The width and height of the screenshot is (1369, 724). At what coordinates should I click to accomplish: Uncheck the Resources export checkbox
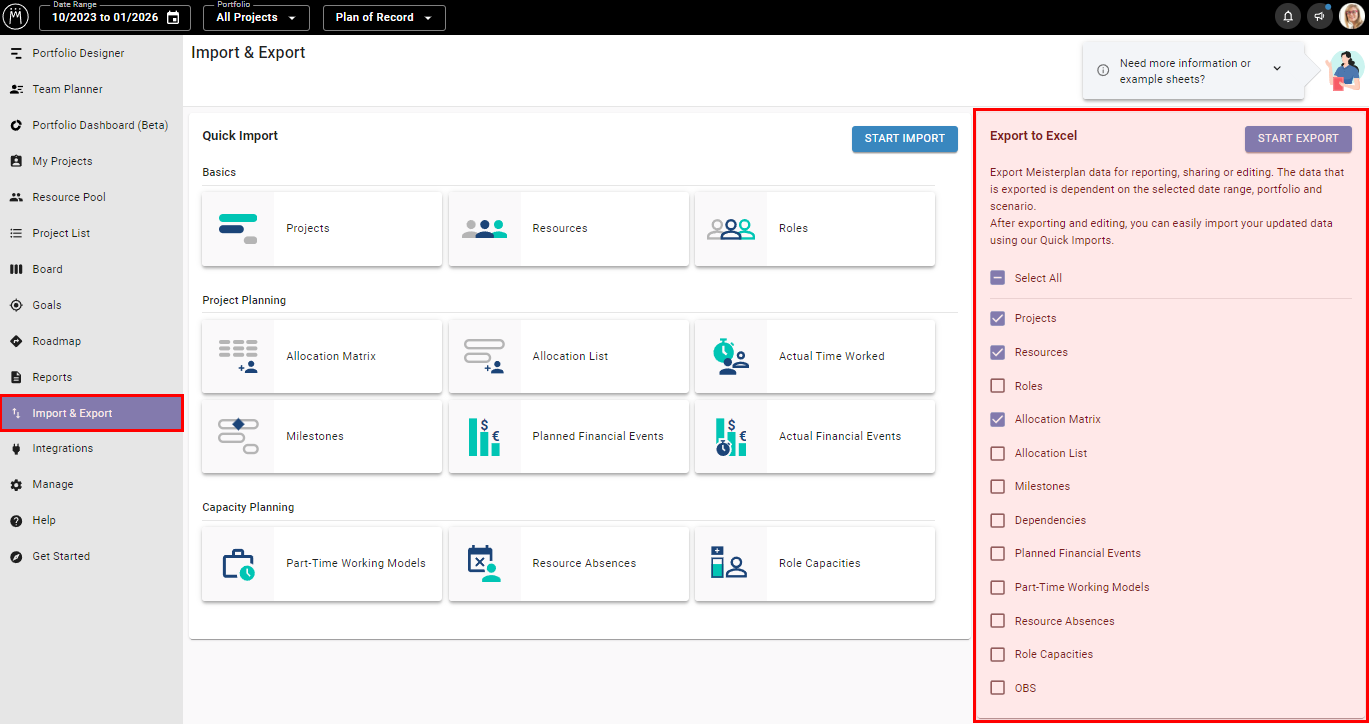coord(997,352)
